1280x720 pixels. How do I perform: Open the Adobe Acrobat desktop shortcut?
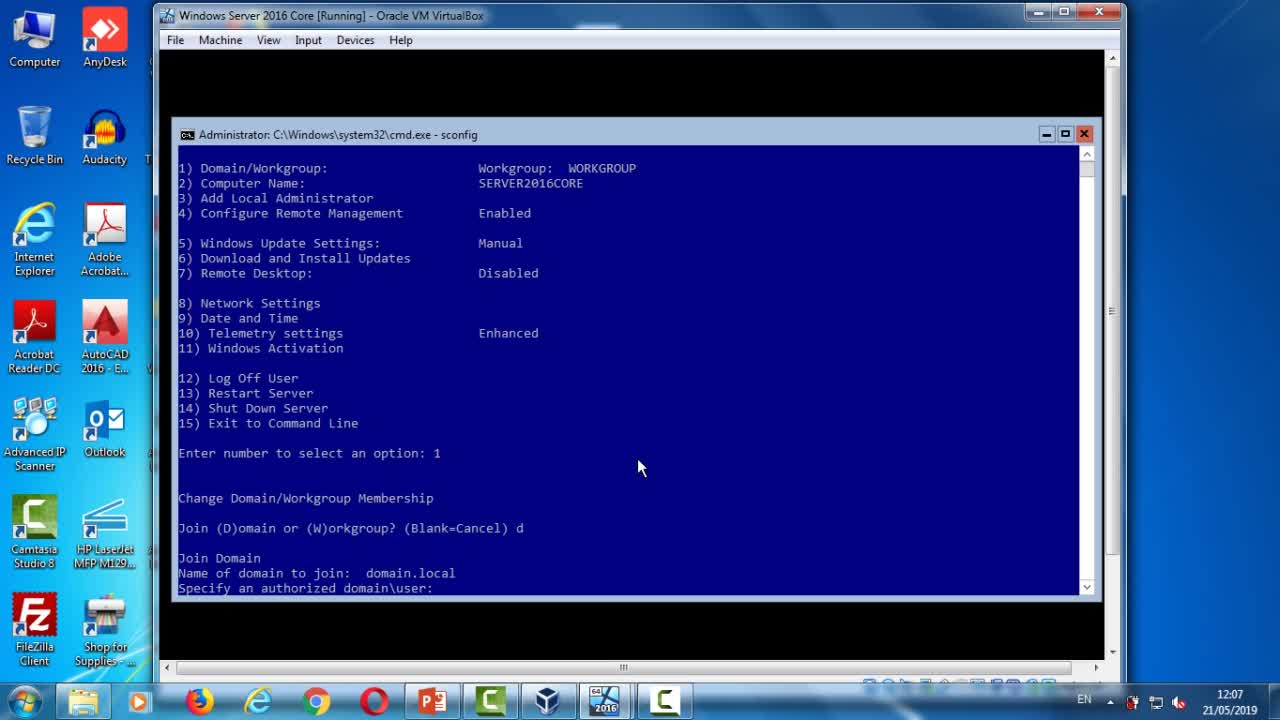[x=105, y=240]
